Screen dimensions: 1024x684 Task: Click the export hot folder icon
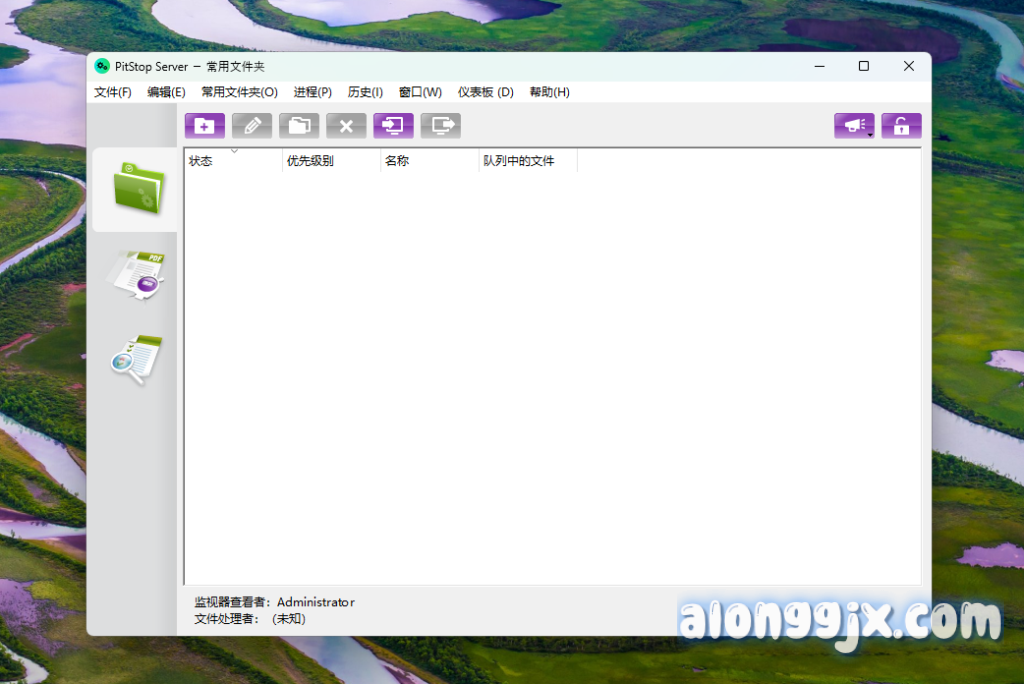coord(441,126)
